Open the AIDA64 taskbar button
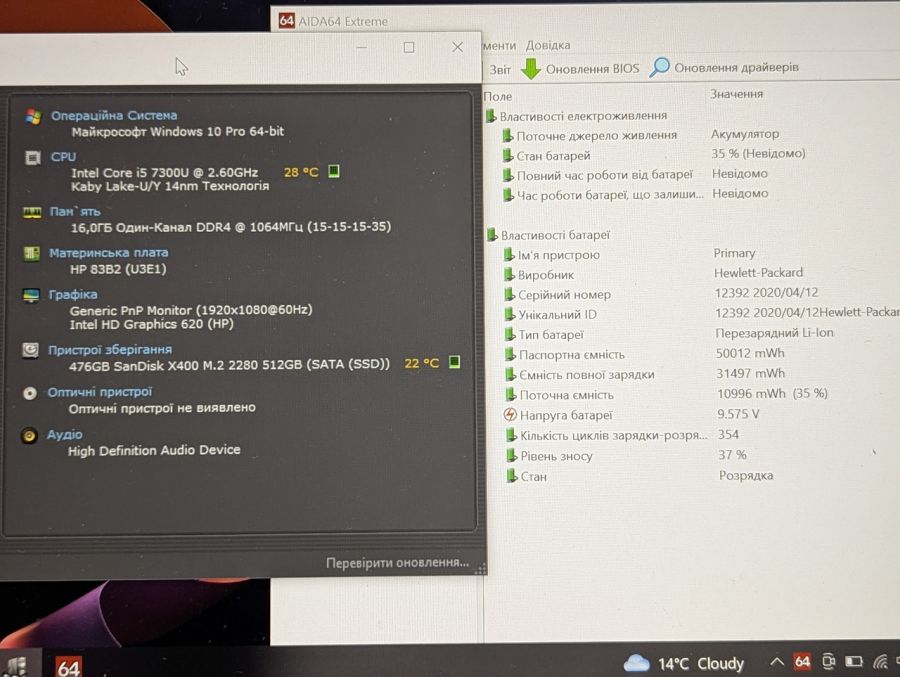 [68, 667]
